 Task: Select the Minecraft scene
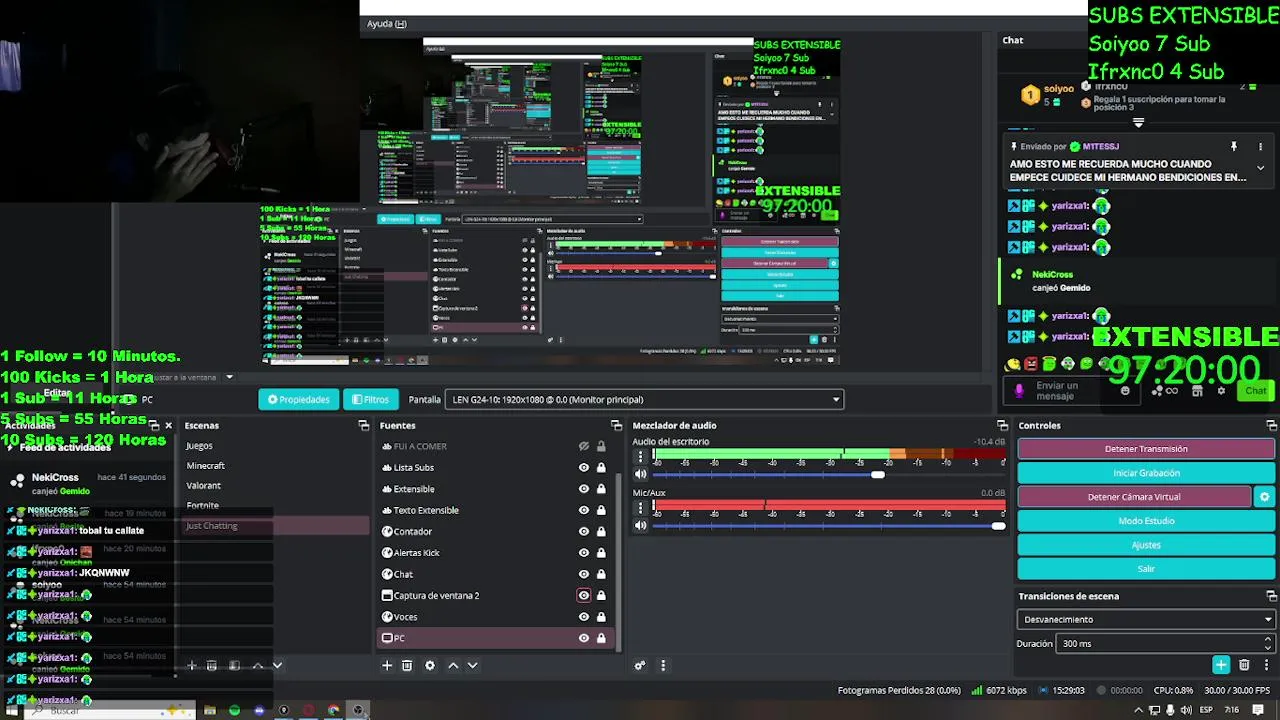pos(206,466)
